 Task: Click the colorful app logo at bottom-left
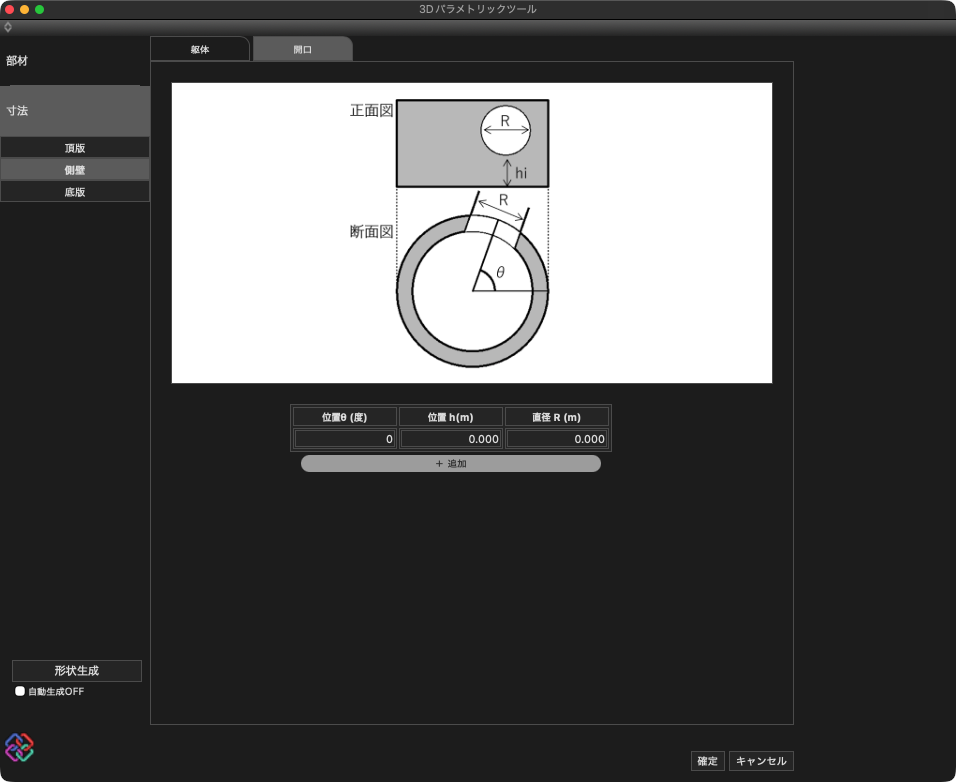pos(19,747)
